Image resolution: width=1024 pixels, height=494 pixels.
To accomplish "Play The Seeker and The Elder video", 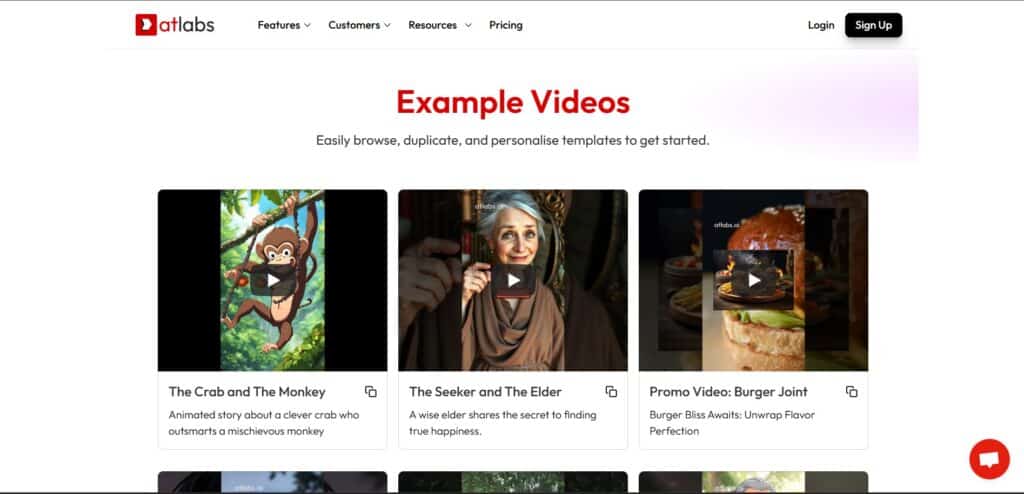I will [x=513, y=280].
